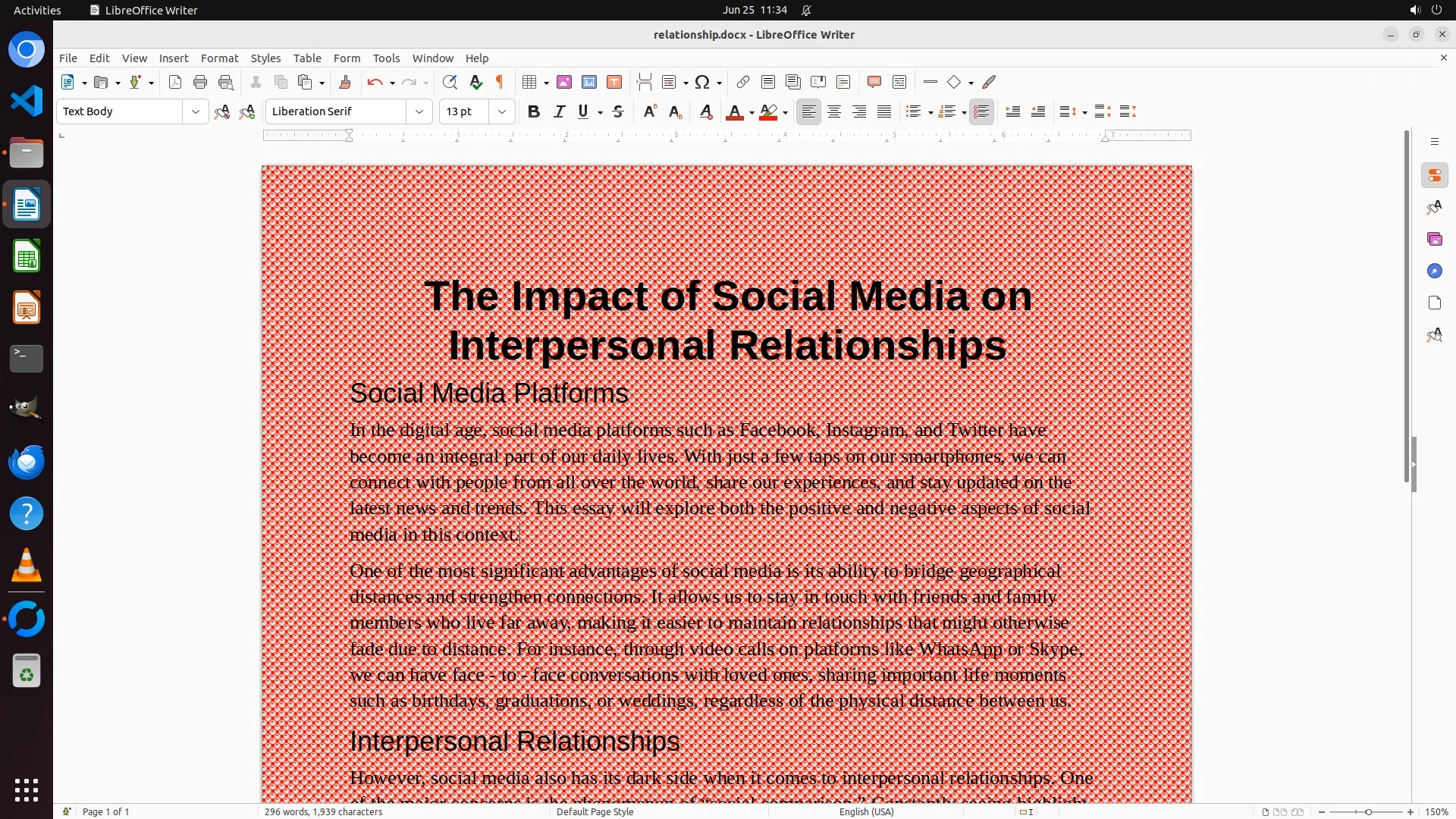Open the sidebar Gallery panel
Screen dimensions: 1456x819
click(1434, 240)
